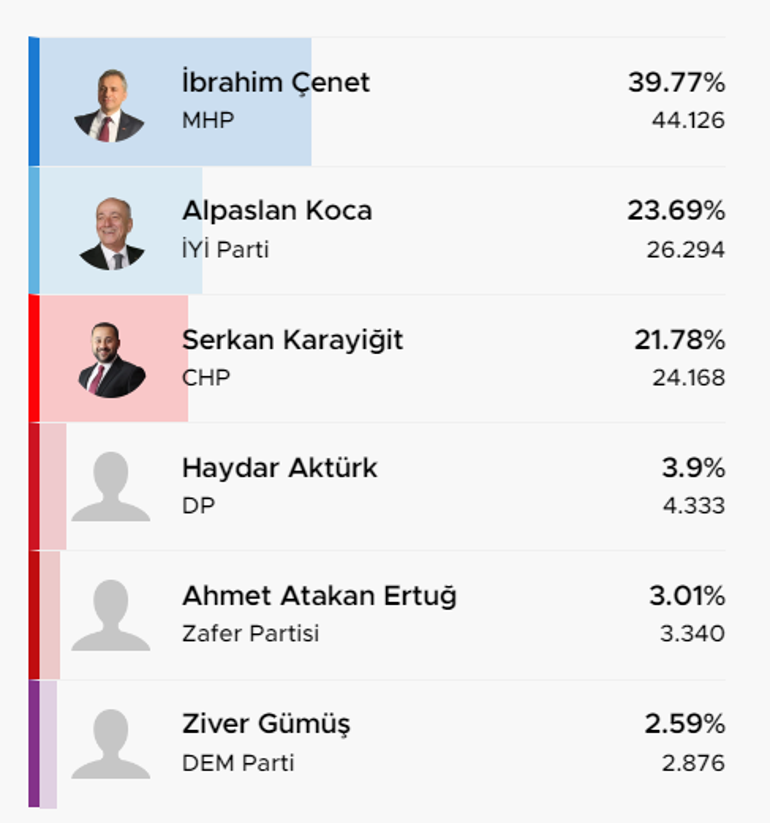
Task: Click Haydar Aktürk's placeholder avatar icon
Action: click(111, 487)
